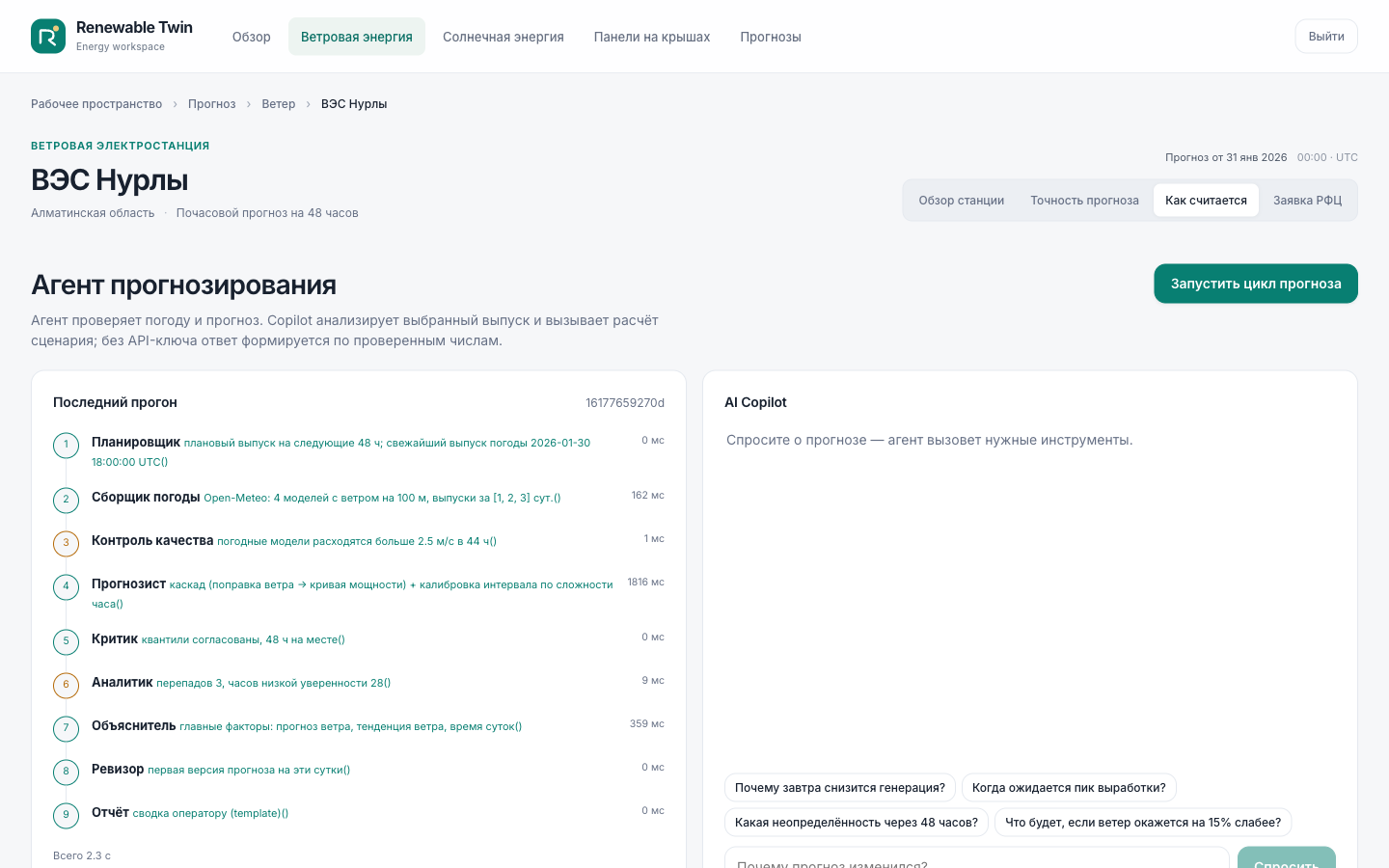Image resolution: width=1389 pixels, height=868 pixels.
Task: Click the Ветер breadcrumb link
Action: point(279,104)
